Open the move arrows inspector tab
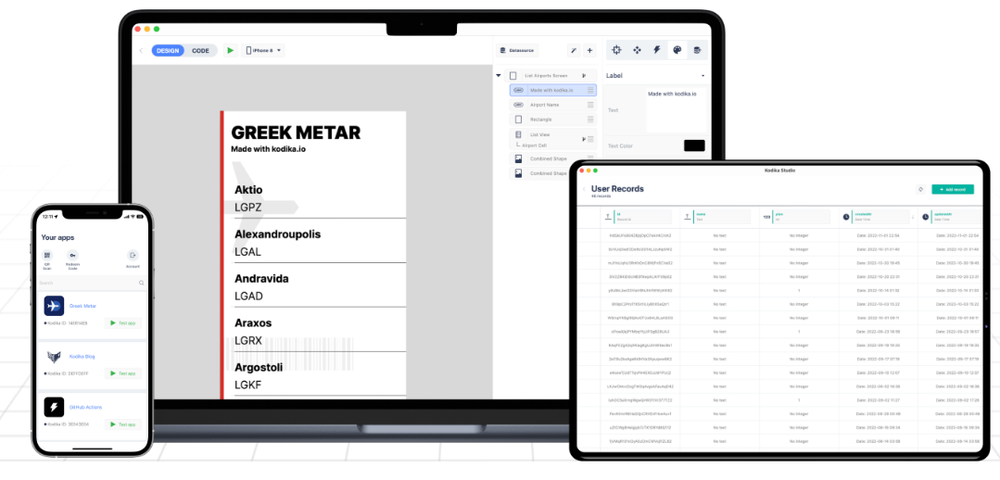The width and height of the screenshot is (1000, 480). 636,50
